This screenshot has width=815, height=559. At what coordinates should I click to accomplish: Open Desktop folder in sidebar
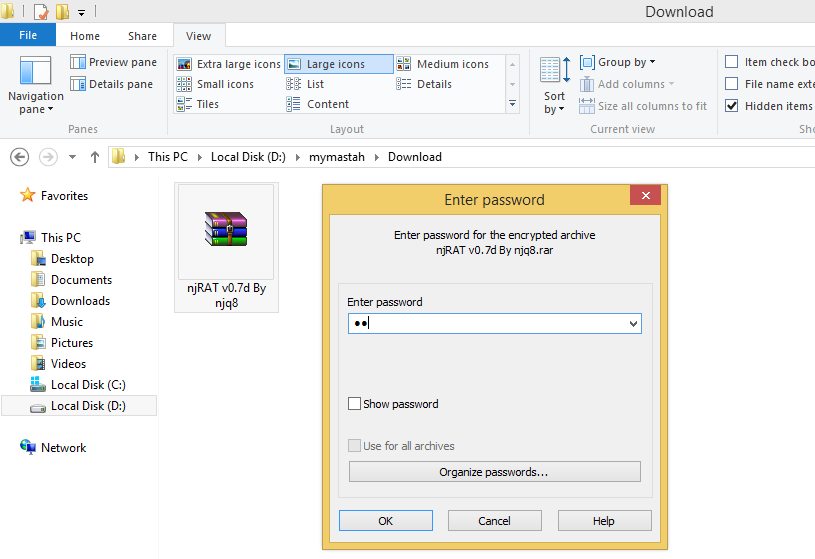(62, 258)
